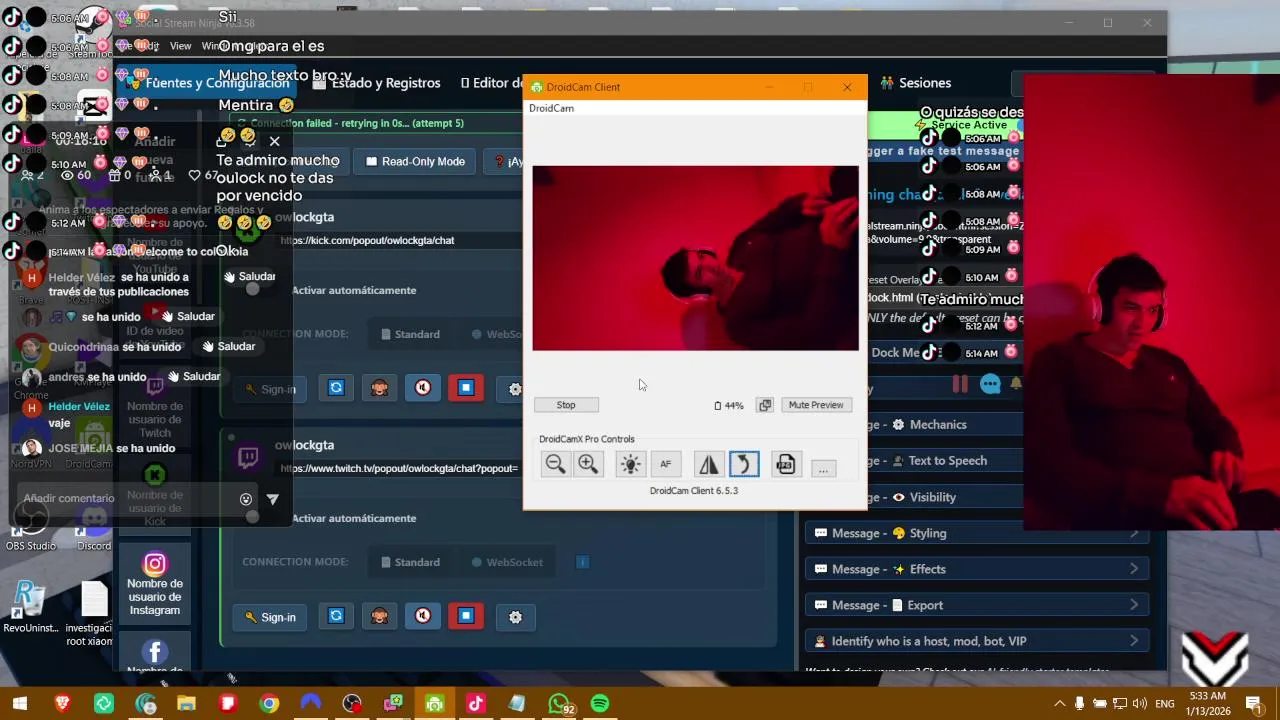1280x720 pixels.
Task: Open Brave browser from taskbar
Action: pos(62,704)
